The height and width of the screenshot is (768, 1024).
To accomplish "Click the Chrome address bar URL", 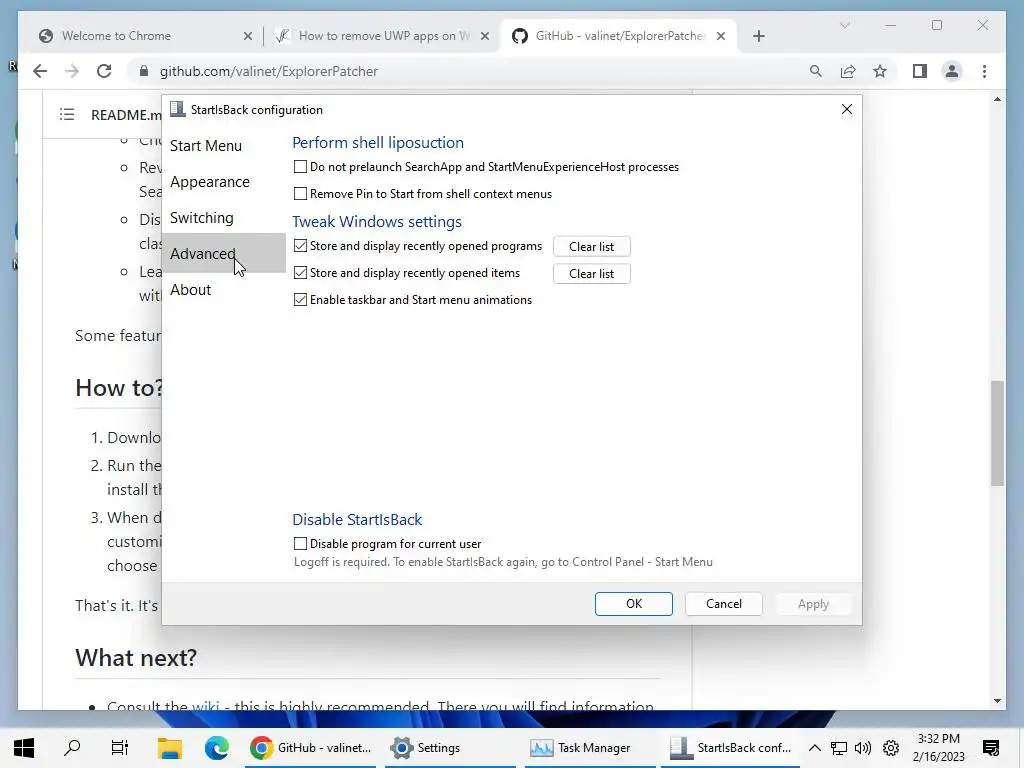I will point(268,71).
